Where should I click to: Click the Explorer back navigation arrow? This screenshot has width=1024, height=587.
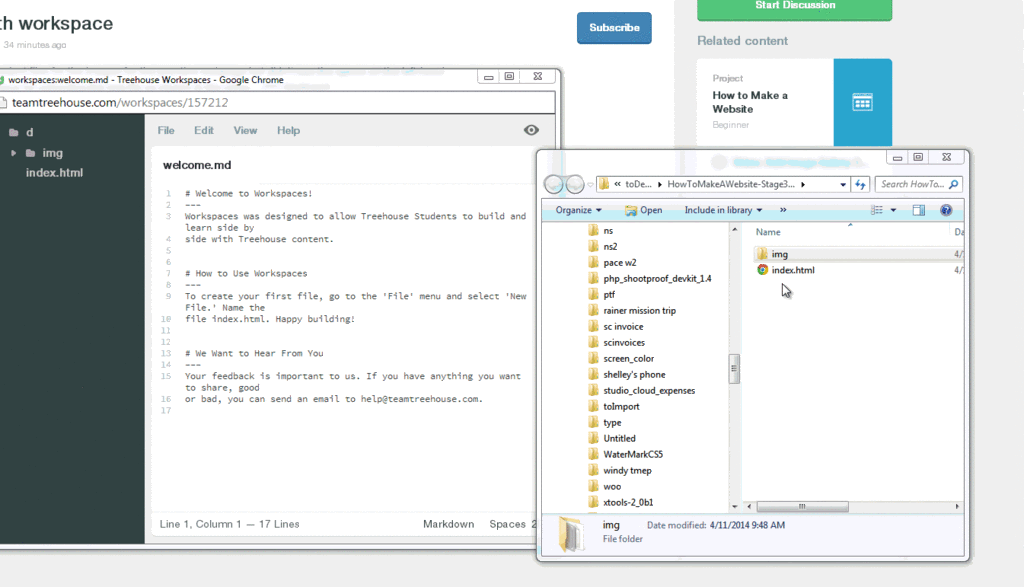(x=554, y=184)
